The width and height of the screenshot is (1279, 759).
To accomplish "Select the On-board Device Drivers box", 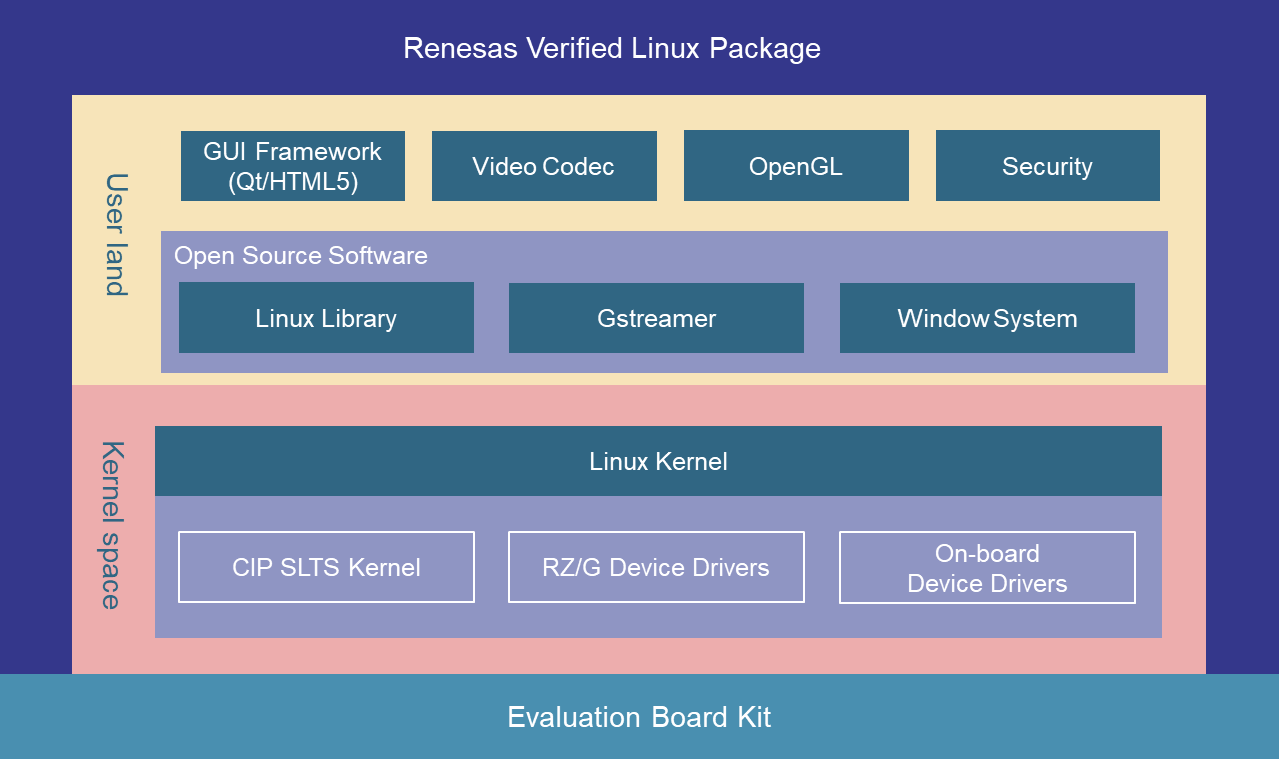I will [x=987, y=567].
